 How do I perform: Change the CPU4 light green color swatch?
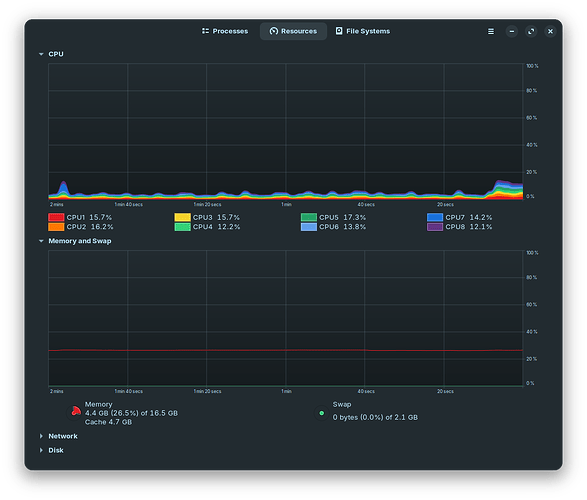[x=182, y=227]
